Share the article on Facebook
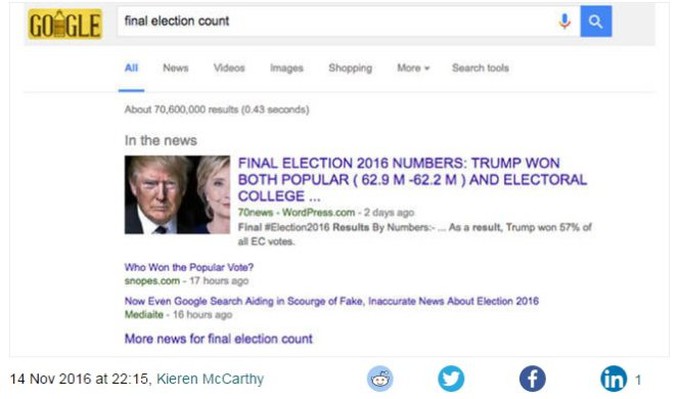The height and width of the screenshot is (399, 680). [x=532, y=379]
